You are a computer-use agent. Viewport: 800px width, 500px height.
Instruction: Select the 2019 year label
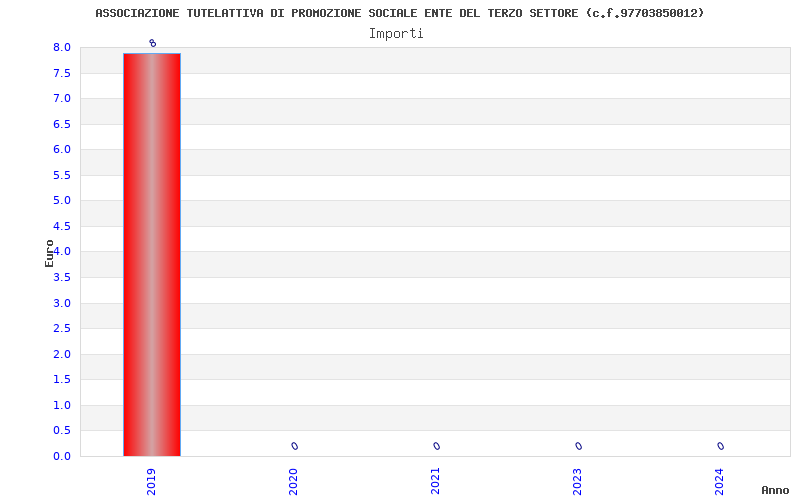point(151,482)
